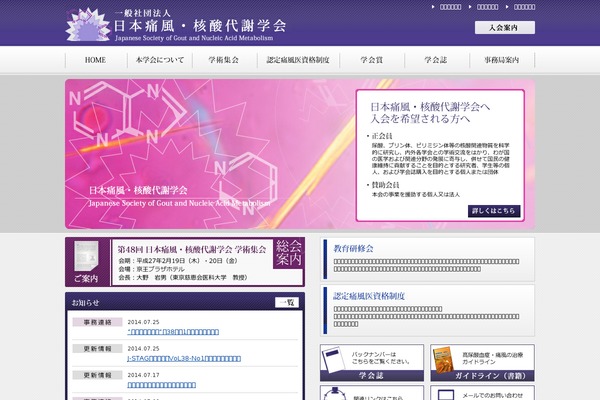Viewport: 600px width, 400px height.
Task: Click the 更新情報 label next to 2014.07.17
Action: pos(98,375)
